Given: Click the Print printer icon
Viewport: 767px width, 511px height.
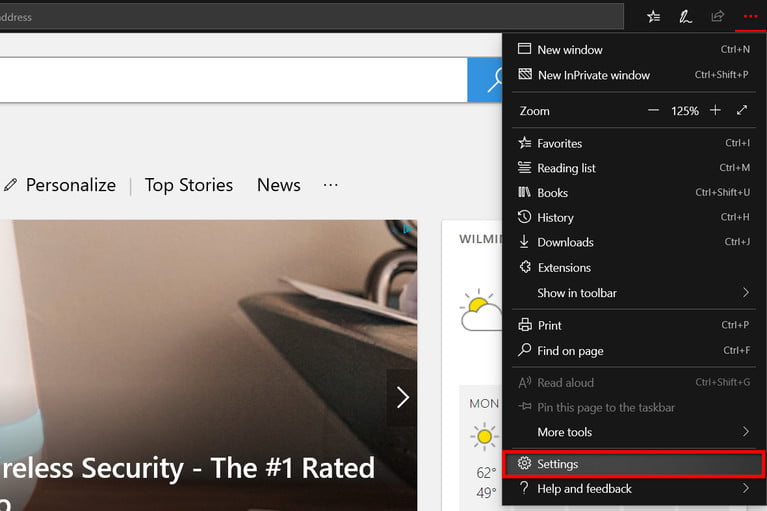Looking at the screenshot, I should click(525, 325).
